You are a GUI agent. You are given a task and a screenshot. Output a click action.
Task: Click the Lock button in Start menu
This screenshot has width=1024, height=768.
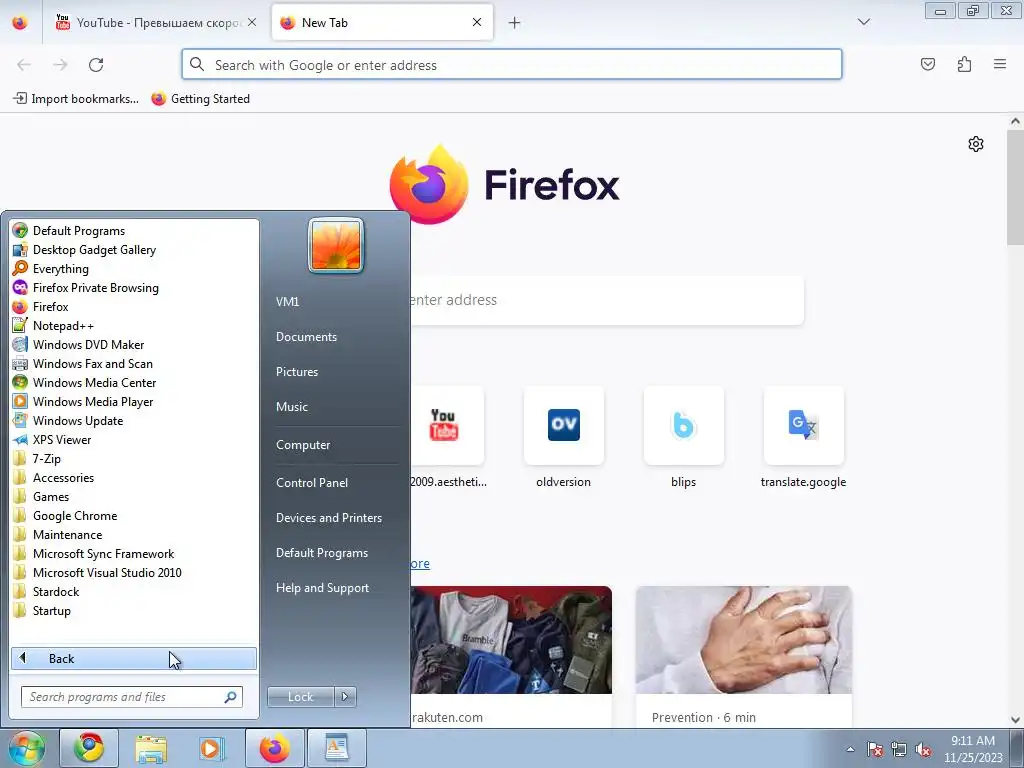pos(300,697)
